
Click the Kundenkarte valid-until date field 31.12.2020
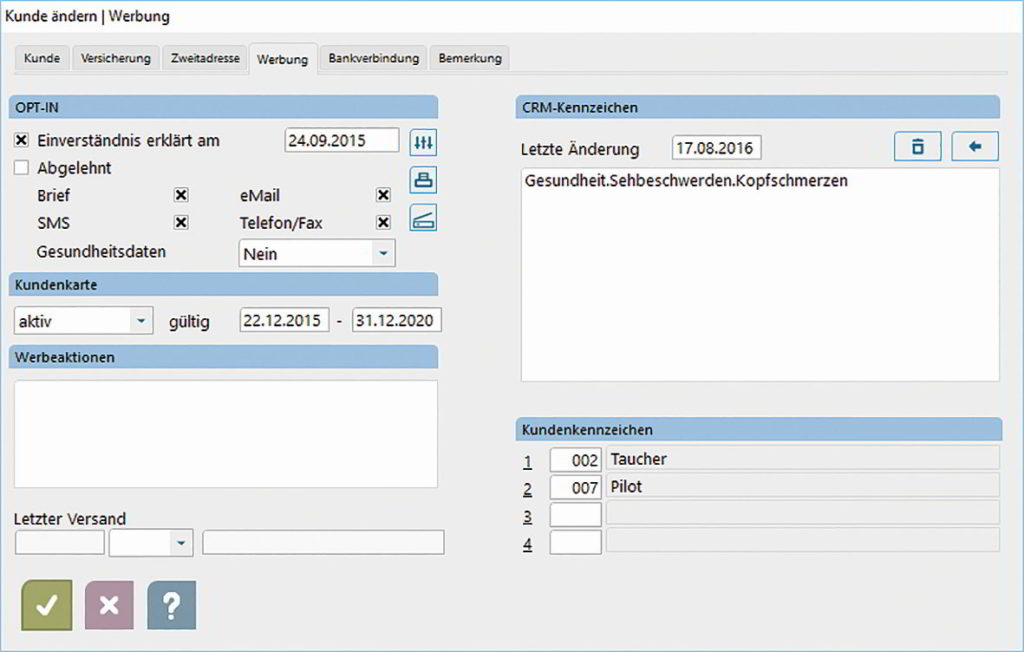[397, 321]
